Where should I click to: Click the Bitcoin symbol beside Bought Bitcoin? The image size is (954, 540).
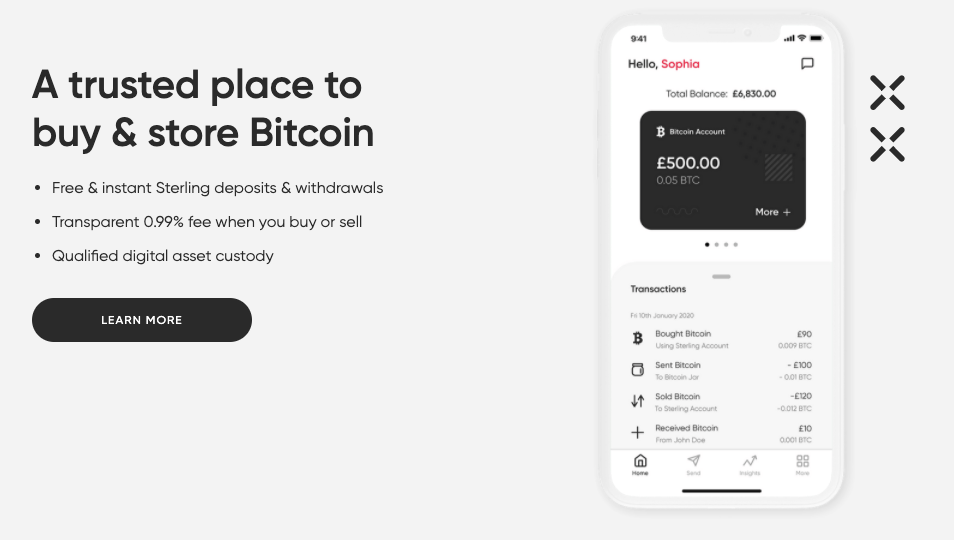click(638, 338)
